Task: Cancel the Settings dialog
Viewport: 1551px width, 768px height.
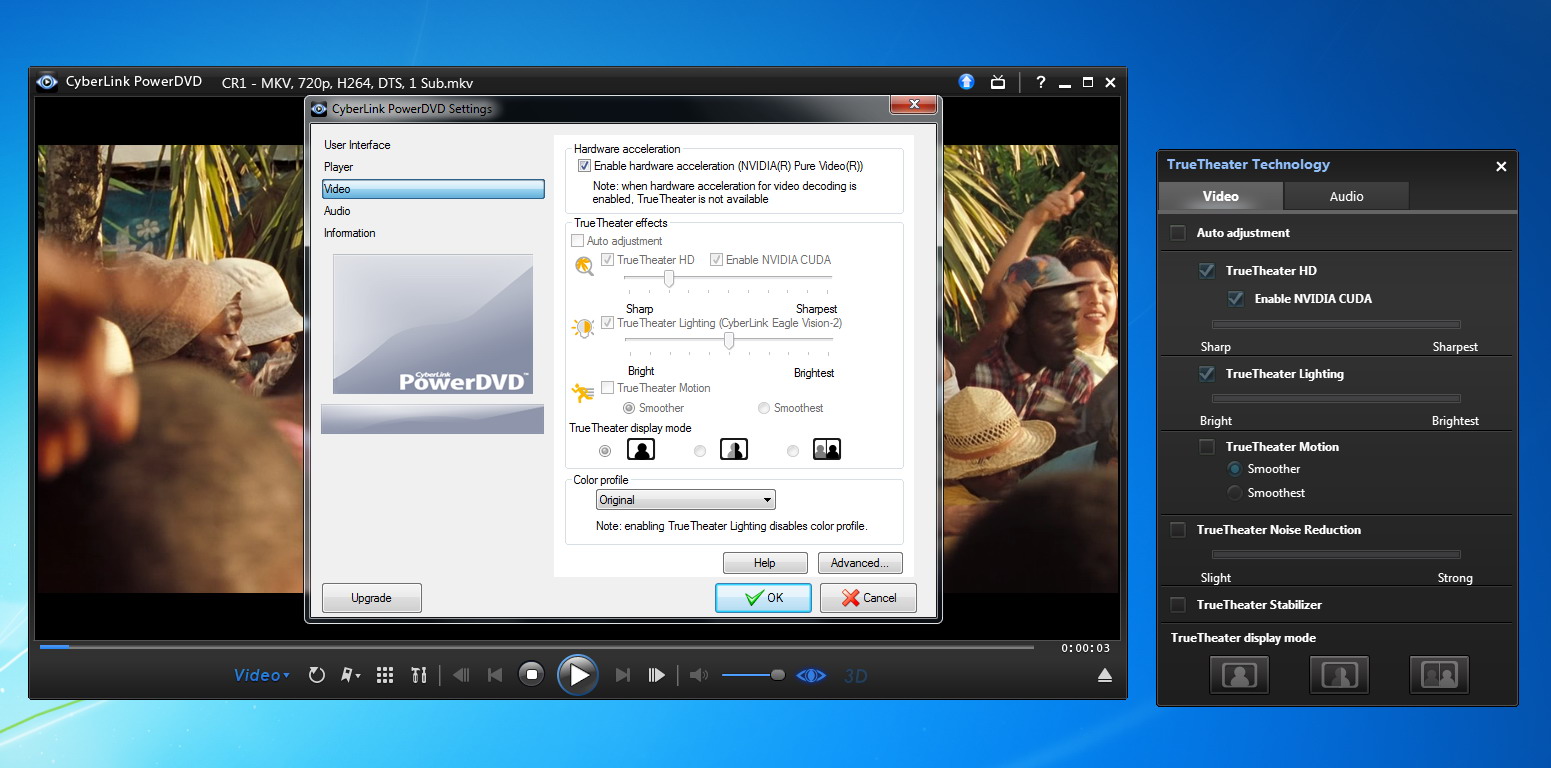Action: pyautogui.click(x=868, y=598)
